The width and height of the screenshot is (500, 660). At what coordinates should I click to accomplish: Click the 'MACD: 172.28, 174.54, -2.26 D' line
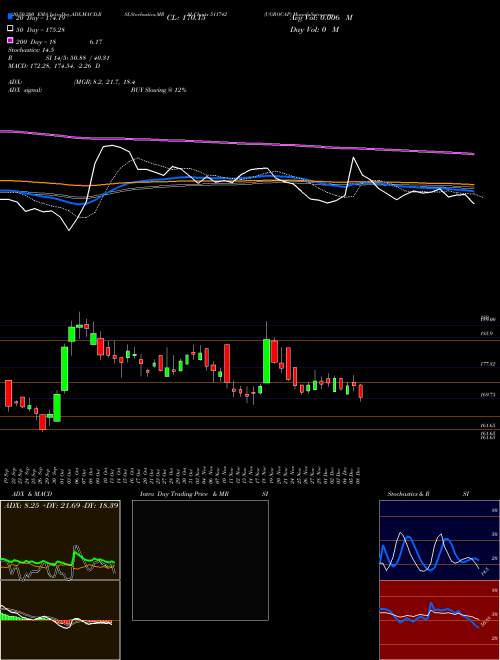[54, 66]
